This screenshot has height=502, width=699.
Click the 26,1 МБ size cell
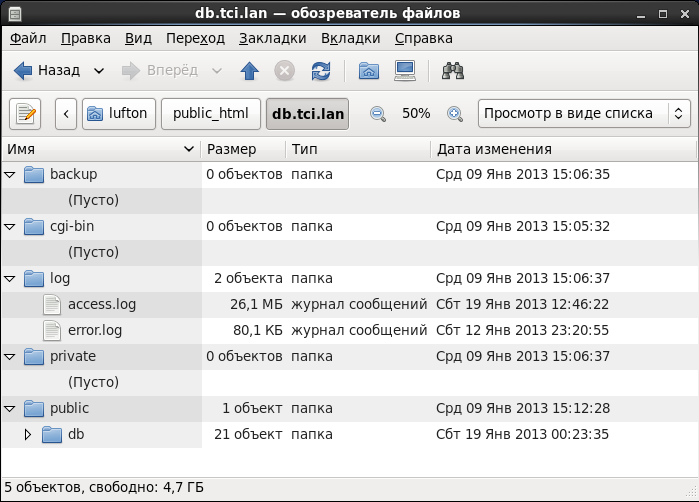(x=256, y=304)
